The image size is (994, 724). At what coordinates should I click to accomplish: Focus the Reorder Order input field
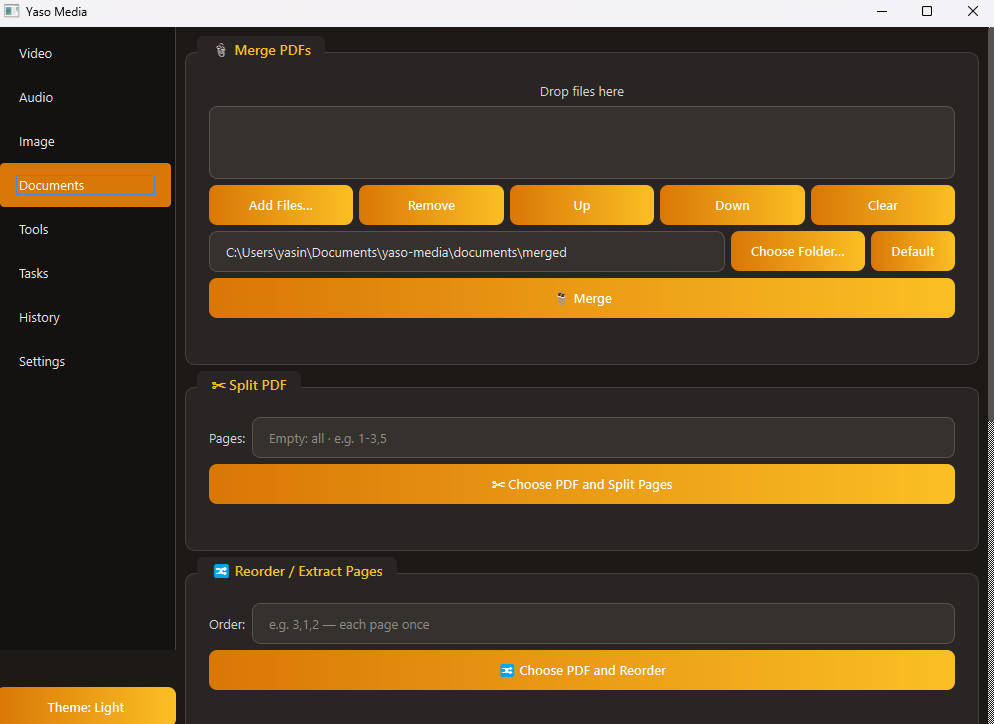pyautogui.click(x=604, y=624)
